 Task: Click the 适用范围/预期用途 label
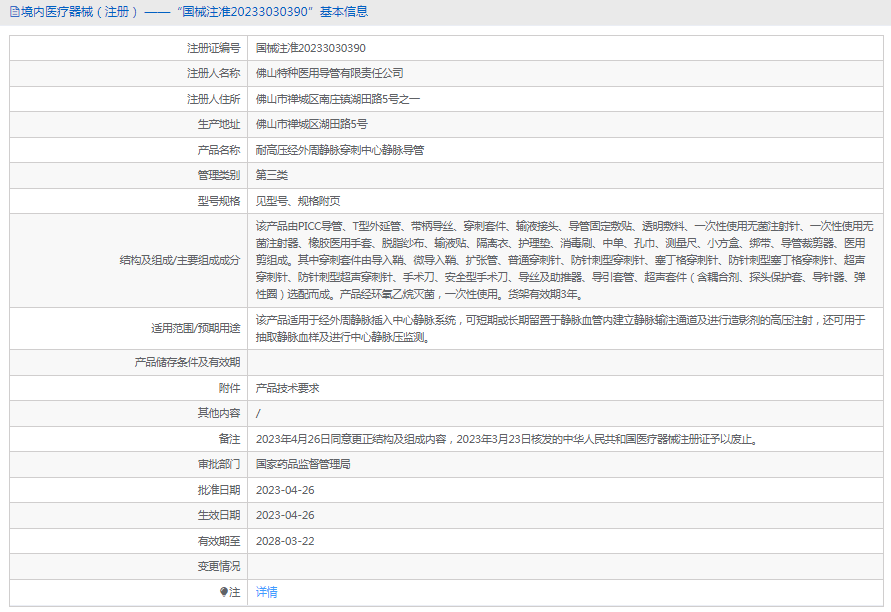(195, 328)
